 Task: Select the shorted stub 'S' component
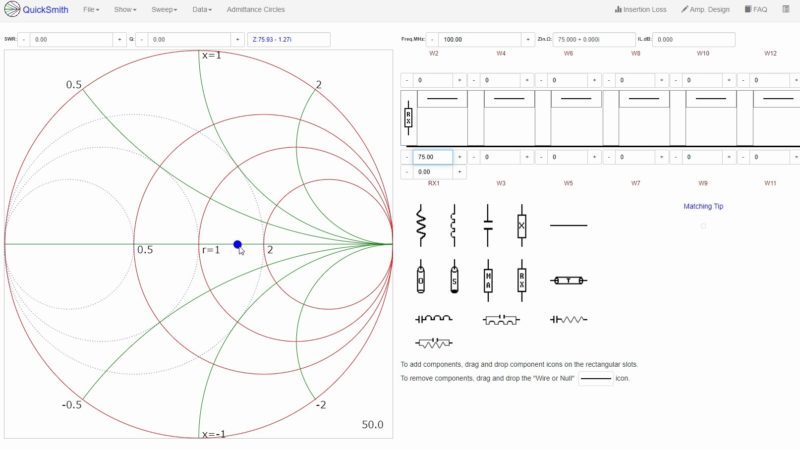pyautogui.click(x=454, y=278)
